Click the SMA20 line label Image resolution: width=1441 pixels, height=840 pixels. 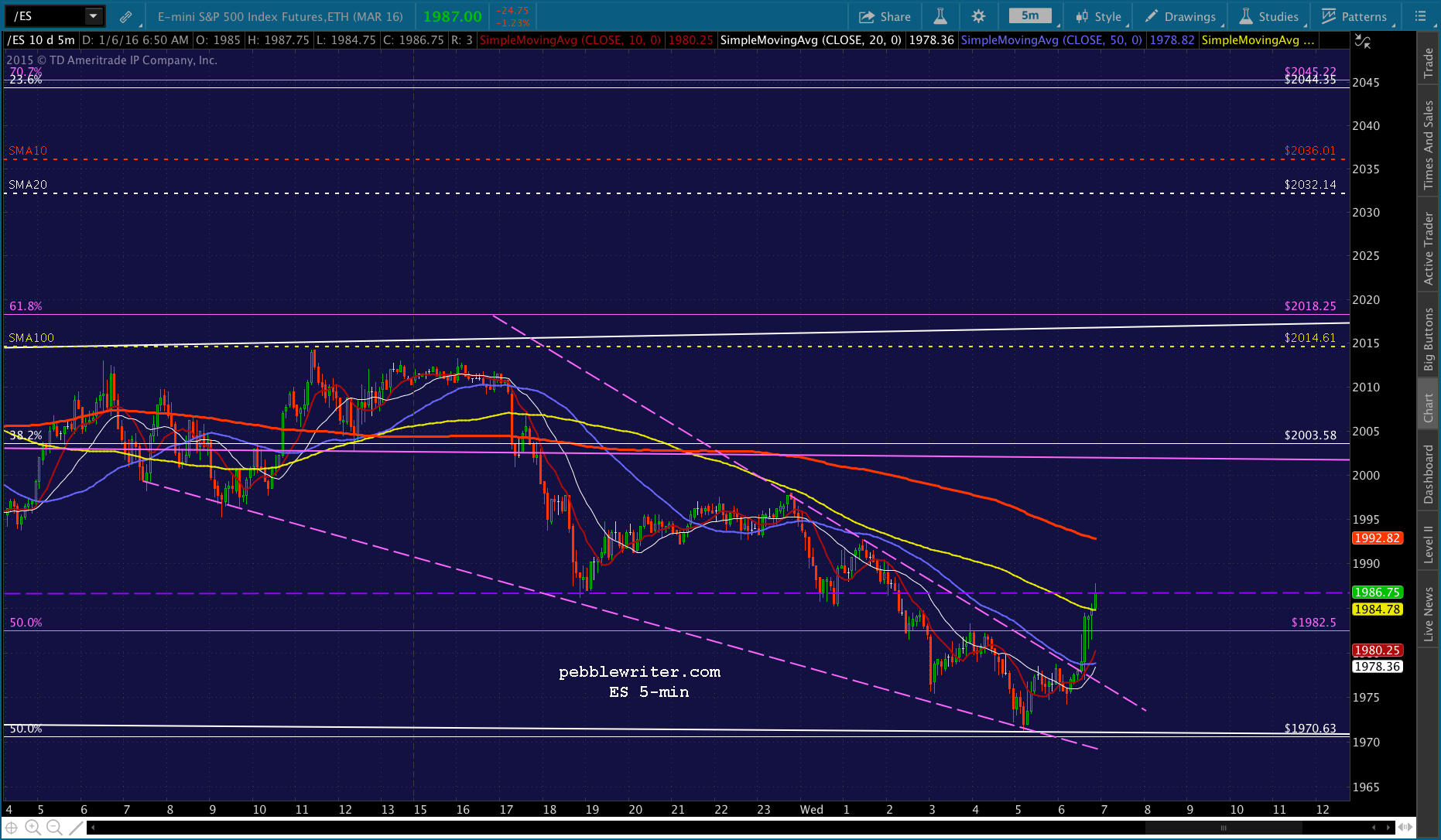click(27, 185)
